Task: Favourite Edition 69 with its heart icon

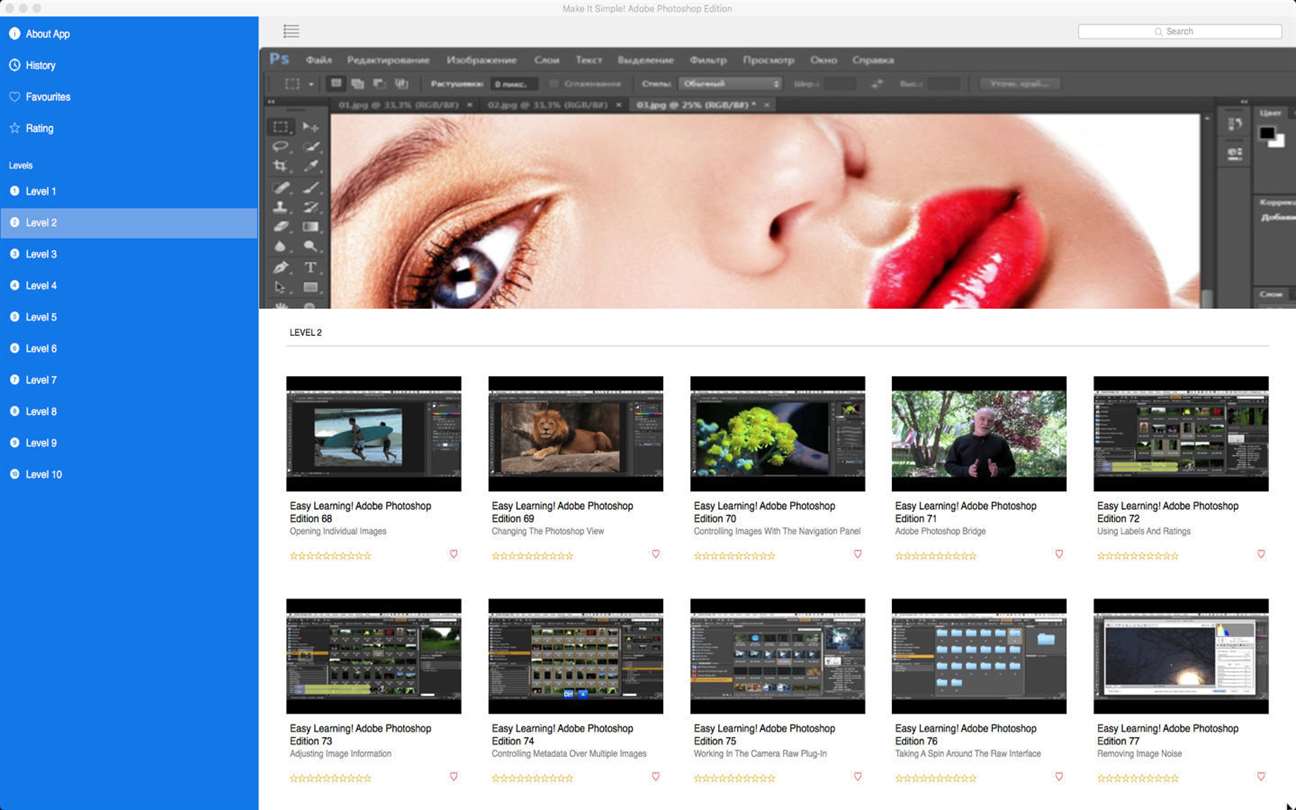Action: coord(656,554)
